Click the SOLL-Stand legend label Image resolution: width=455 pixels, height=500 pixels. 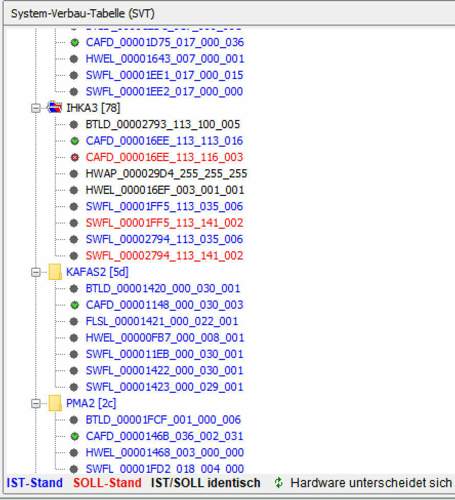coord(107,483)
